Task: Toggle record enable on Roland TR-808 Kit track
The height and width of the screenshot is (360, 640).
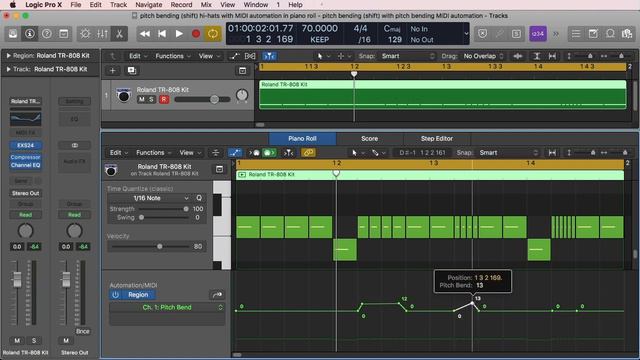Action: [x=164, y=99]
